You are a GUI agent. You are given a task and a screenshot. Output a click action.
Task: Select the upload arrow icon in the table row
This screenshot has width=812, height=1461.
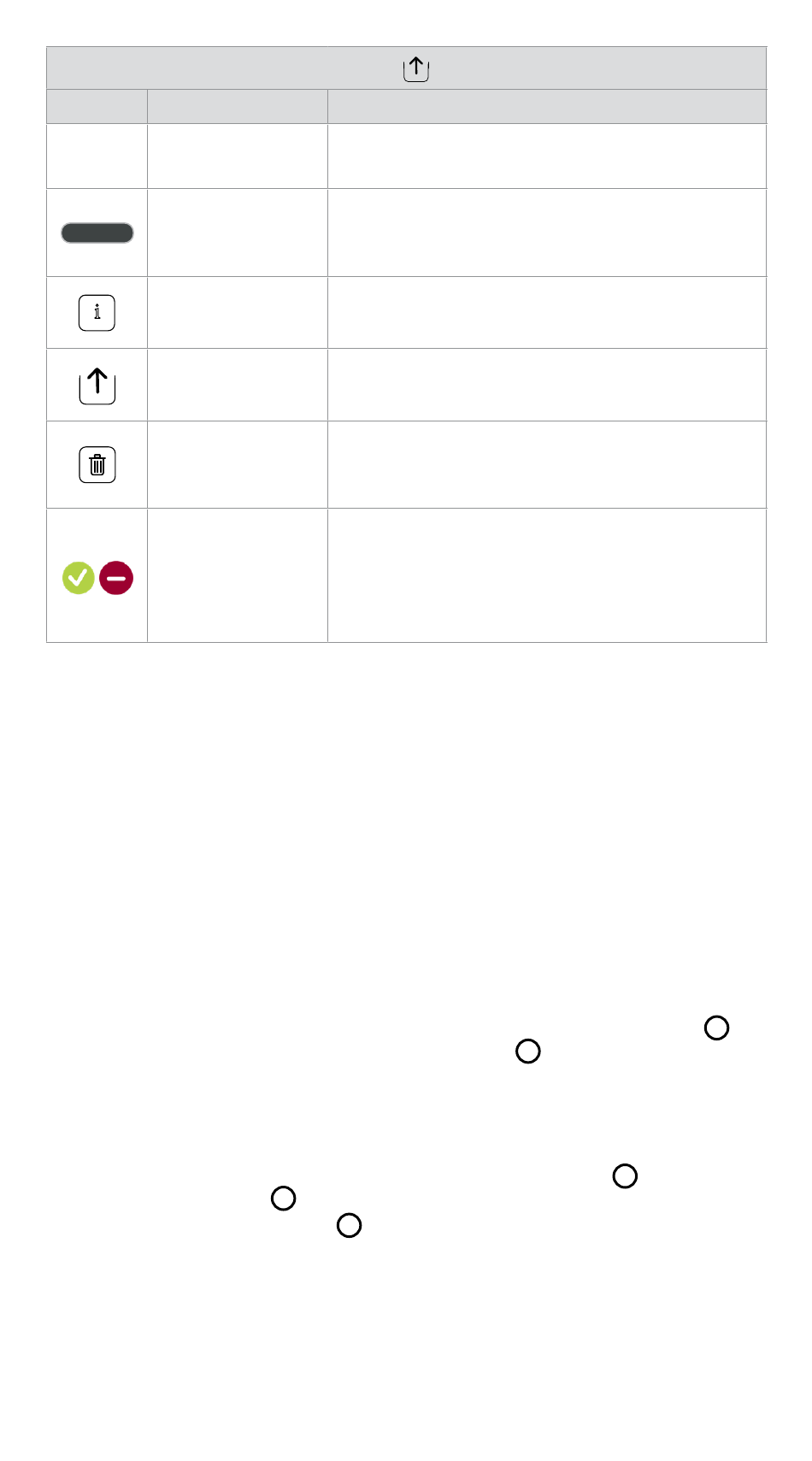[x=97, y=386]
